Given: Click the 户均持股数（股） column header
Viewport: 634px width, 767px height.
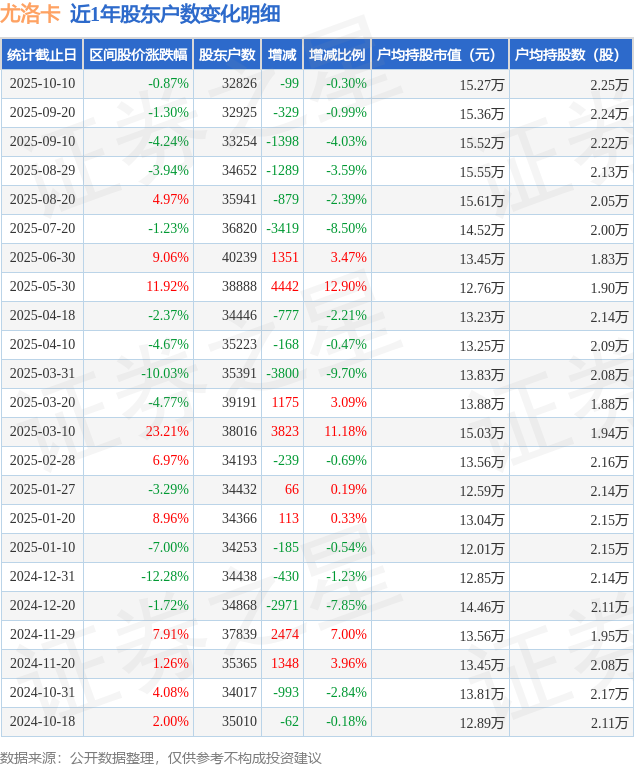Looking at the screenshot, I should 571,55.
